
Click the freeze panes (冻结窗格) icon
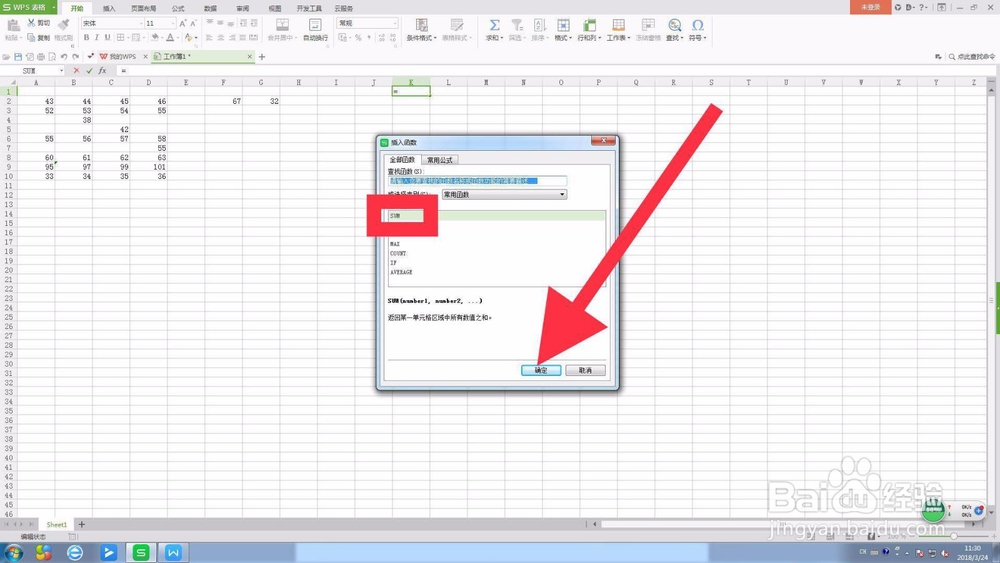coord(648,25)
